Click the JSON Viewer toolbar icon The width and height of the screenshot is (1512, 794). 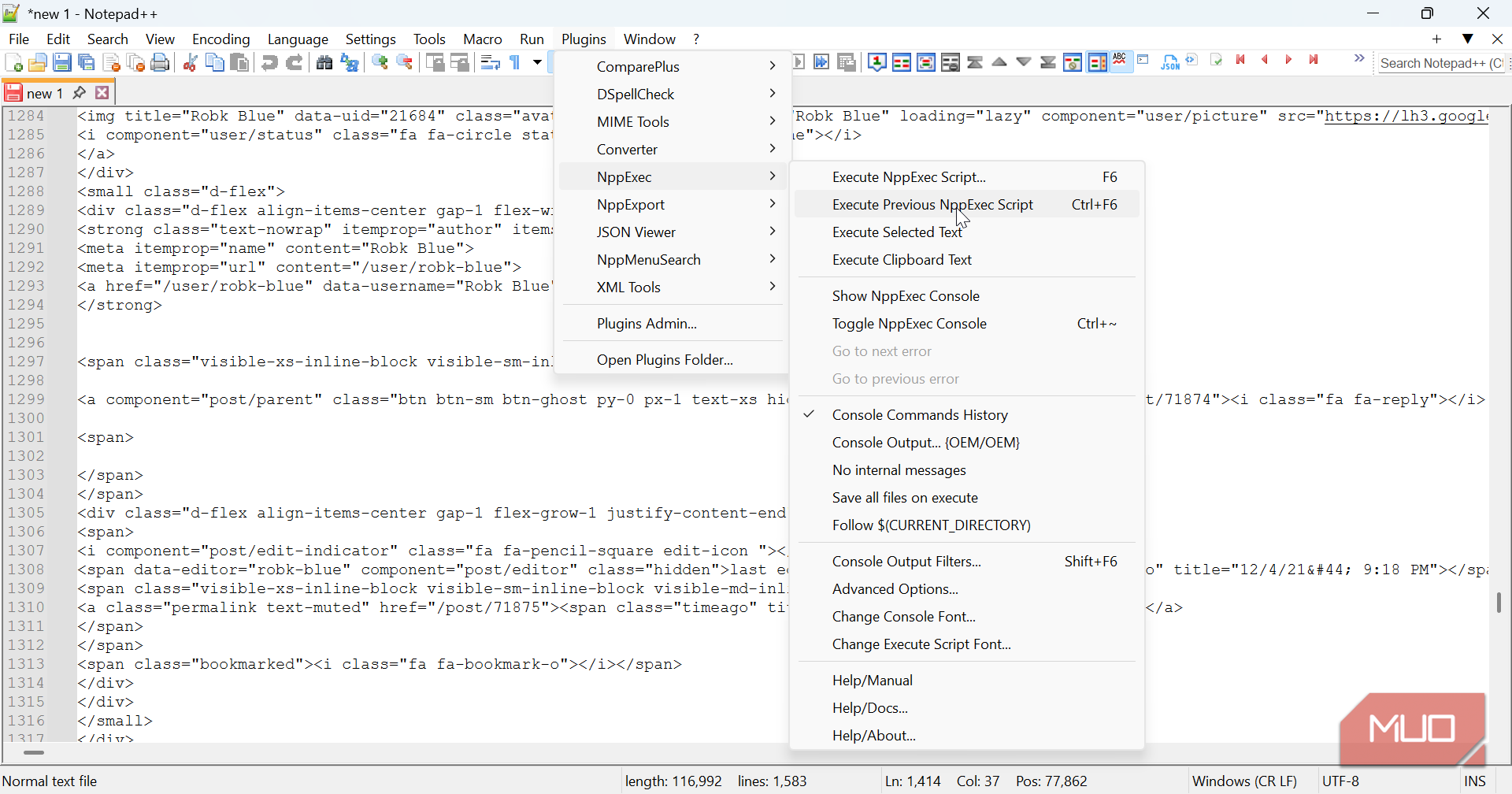coord(1170,62)
